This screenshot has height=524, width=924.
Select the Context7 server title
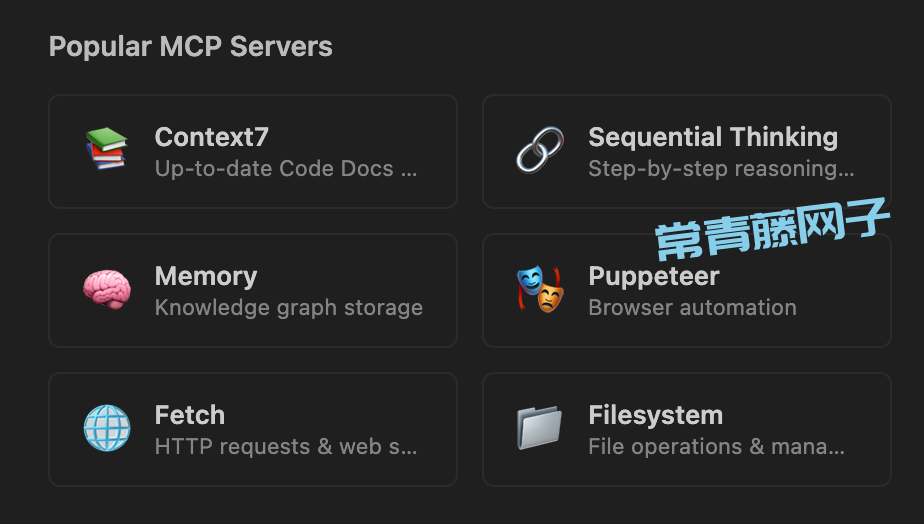[212, 137]
